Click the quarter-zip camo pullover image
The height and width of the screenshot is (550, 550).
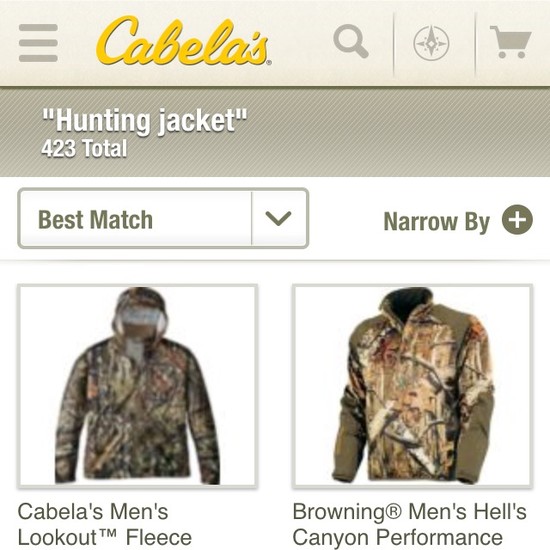tap(413, 385)
